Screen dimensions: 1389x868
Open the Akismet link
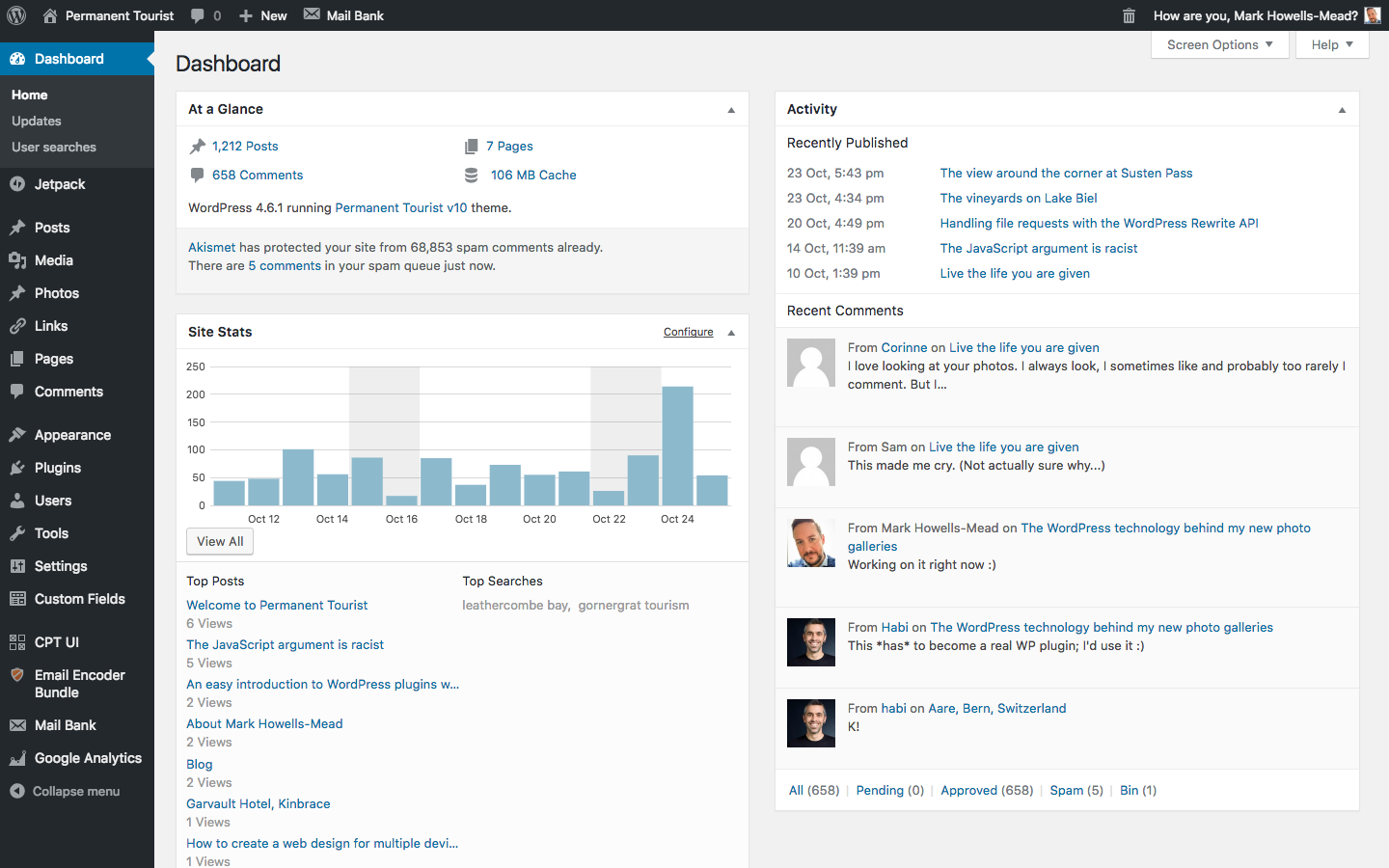212,247
